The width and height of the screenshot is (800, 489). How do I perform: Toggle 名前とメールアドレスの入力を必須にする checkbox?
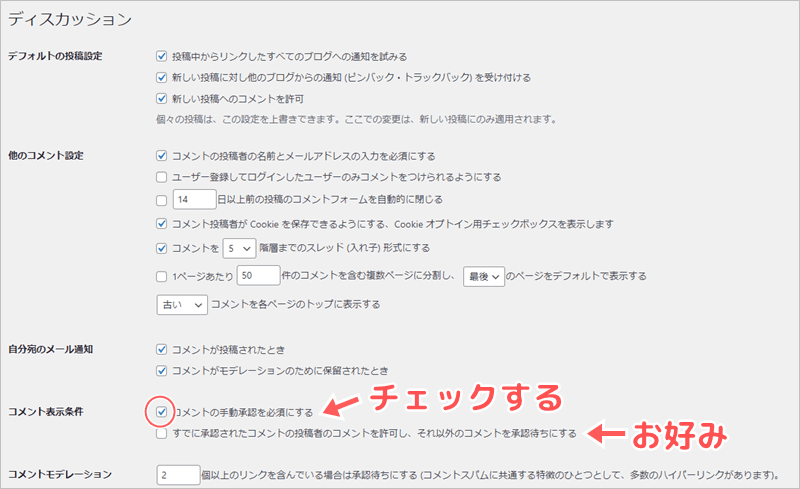click(163, 156)
